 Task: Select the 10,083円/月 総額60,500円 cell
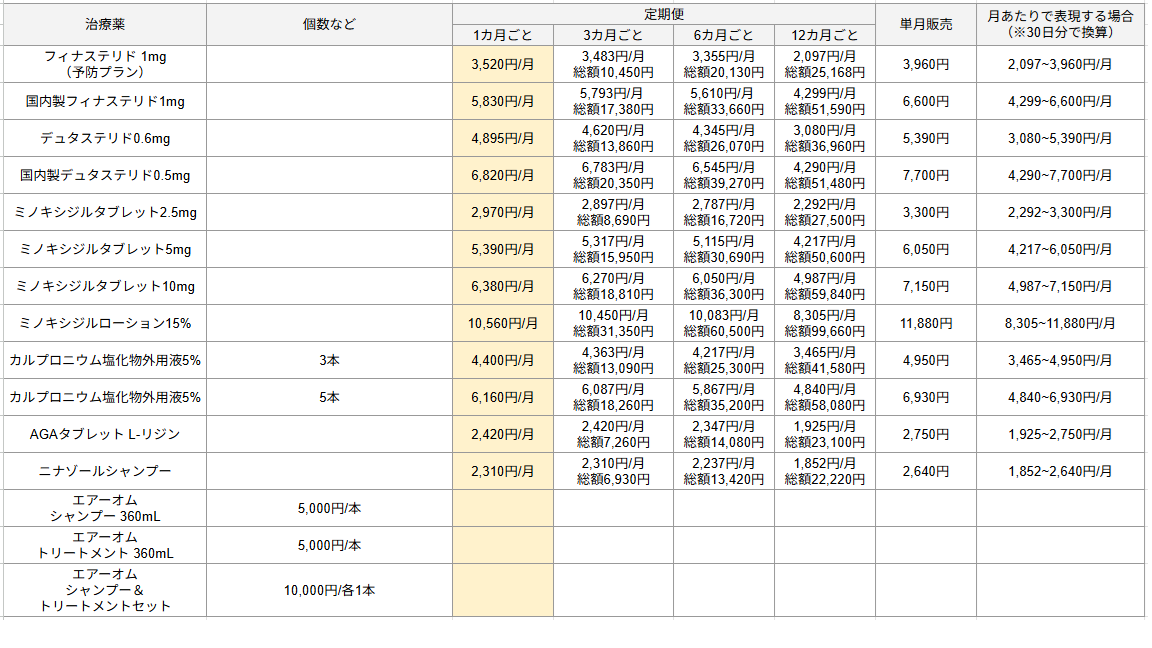coord(724,323)
